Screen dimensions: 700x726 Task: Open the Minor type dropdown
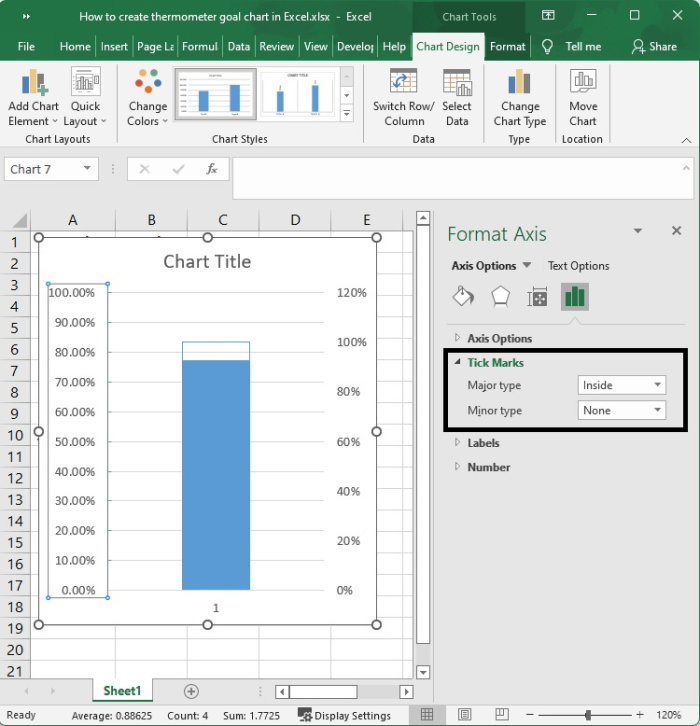click(x=622, y=410)
